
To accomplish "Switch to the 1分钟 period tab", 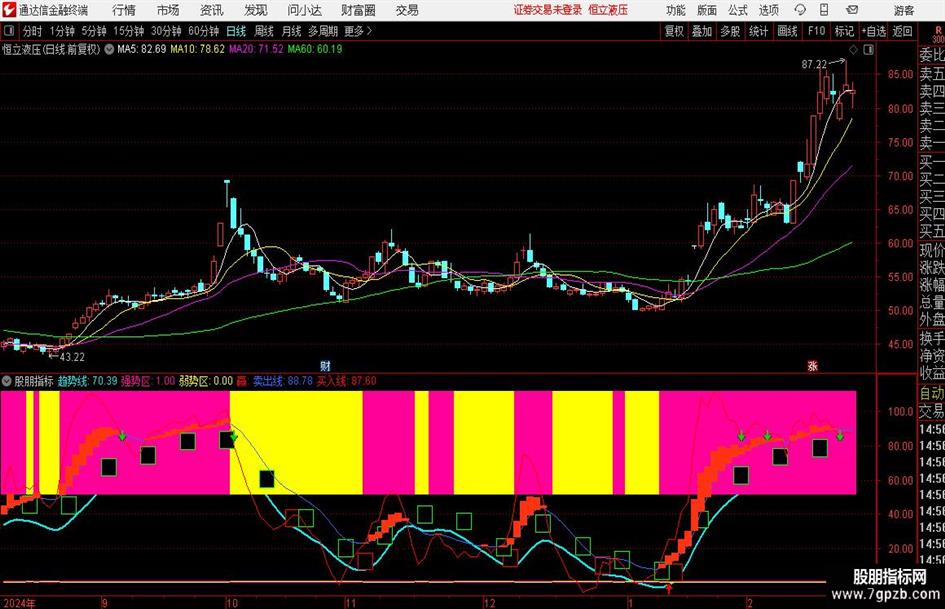I will [62, 31].
